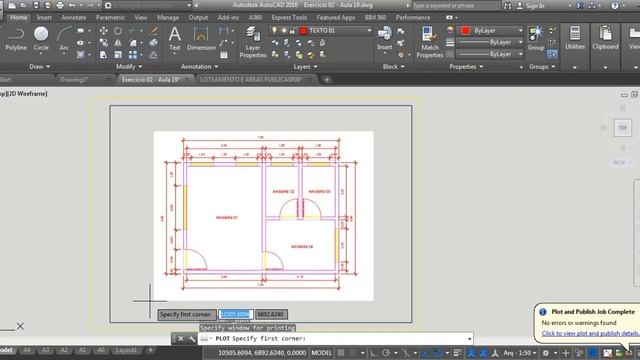Click the red object color swatch in Properties
640x360 pixels.
465,31
